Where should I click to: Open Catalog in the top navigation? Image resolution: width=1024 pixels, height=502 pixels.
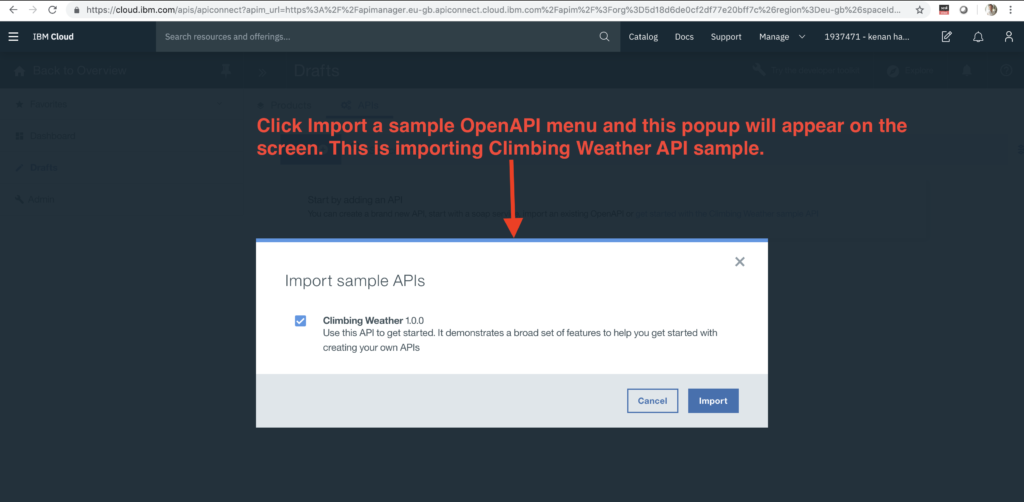(x=643, y=37)
